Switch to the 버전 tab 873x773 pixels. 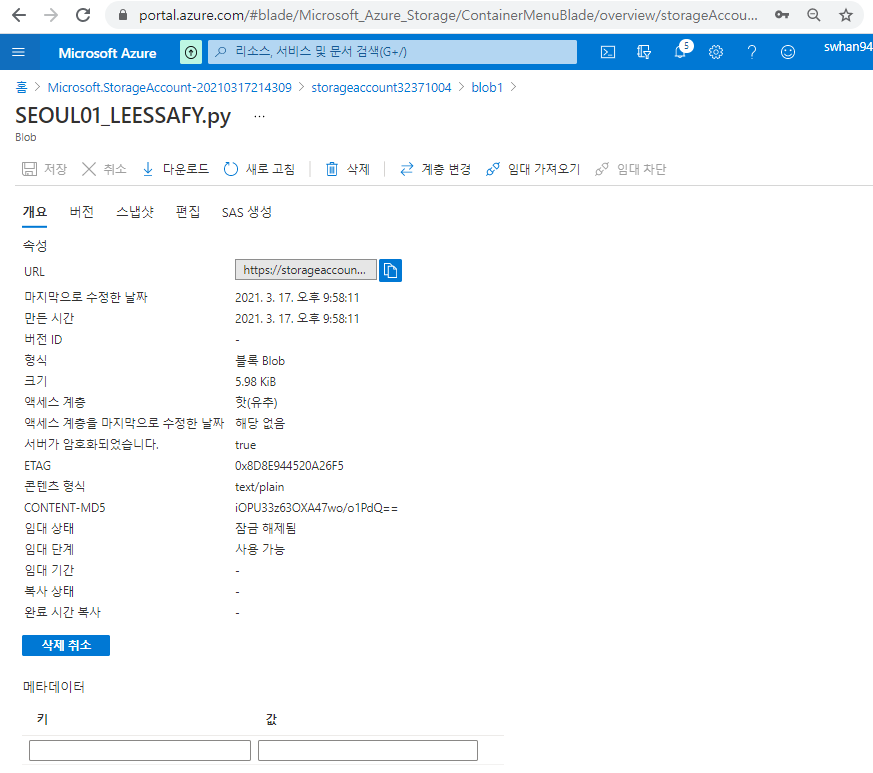tap(81, 212)
